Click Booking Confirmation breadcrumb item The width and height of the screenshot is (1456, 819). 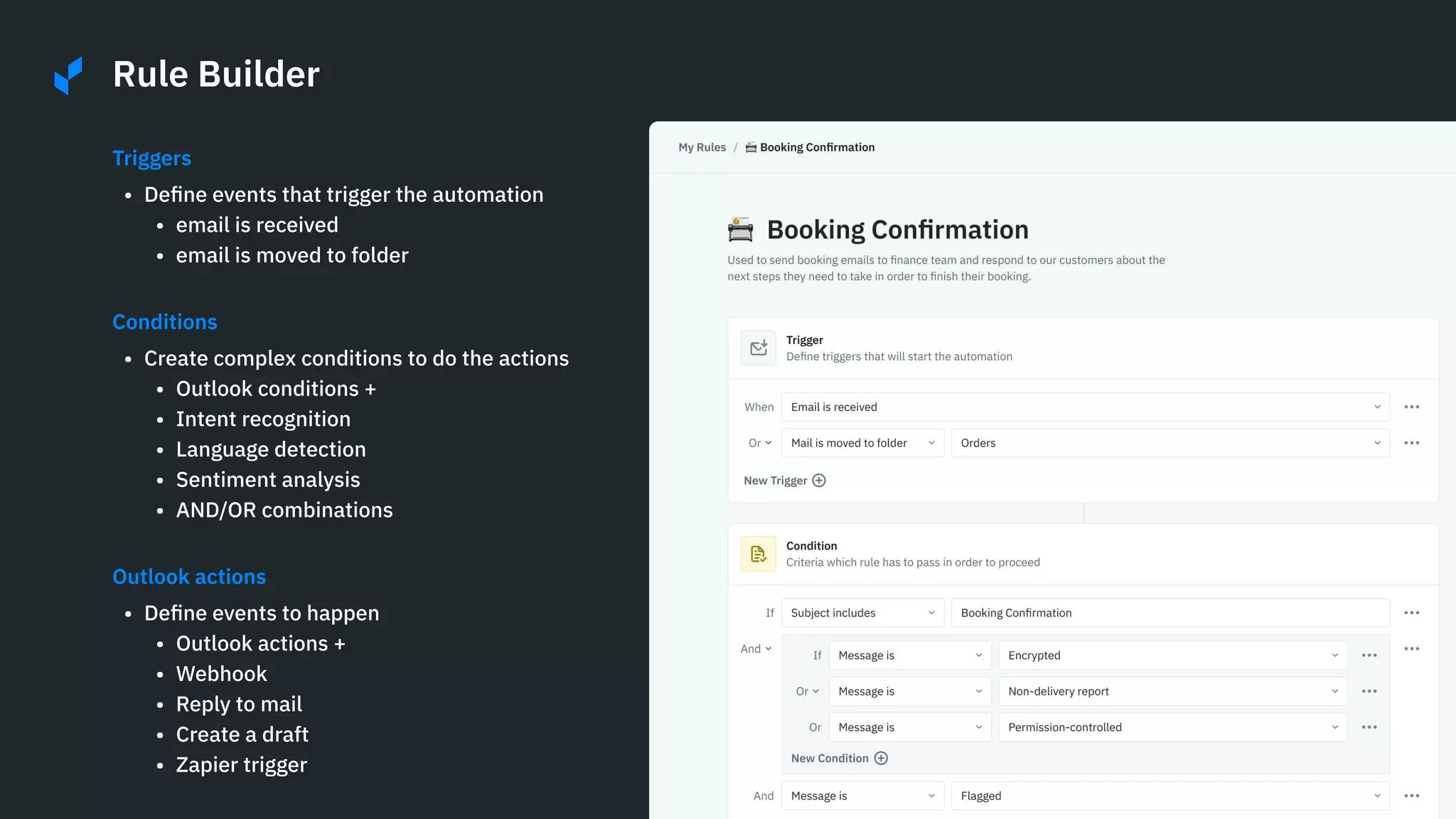tap(816, 147)
